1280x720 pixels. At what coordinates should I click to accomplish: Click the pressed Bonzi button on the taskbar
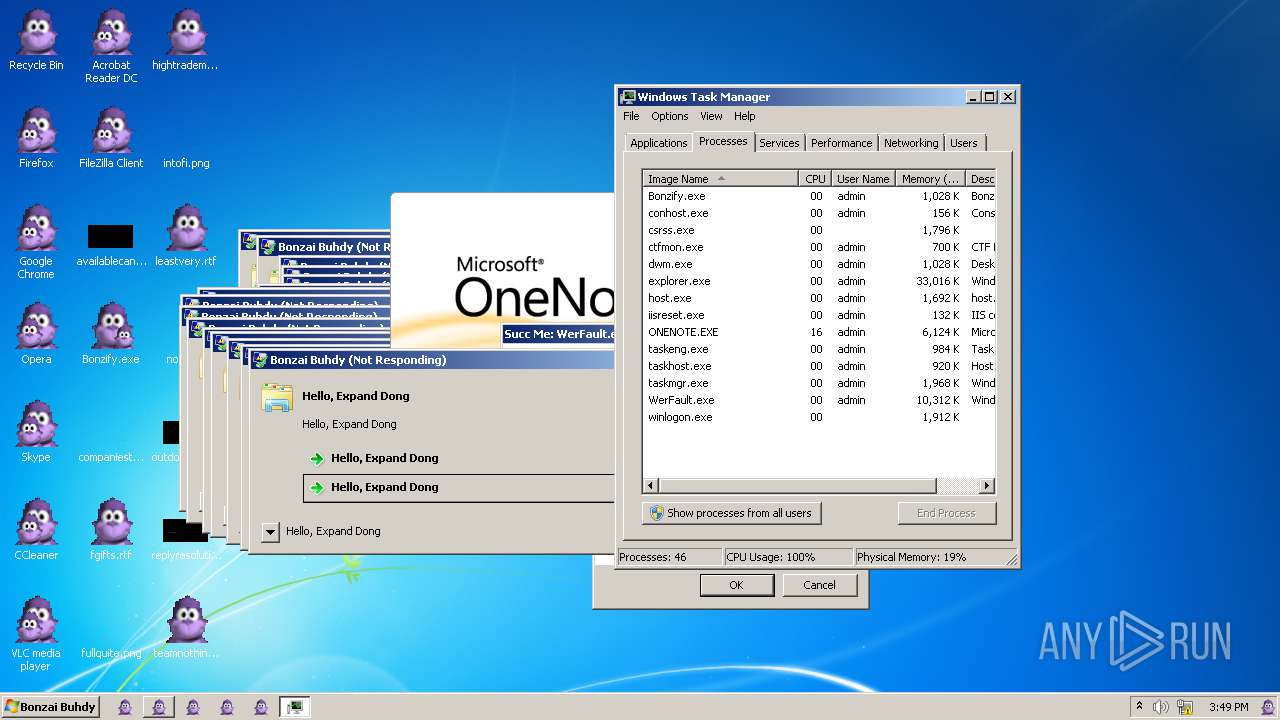click(158, 707)
